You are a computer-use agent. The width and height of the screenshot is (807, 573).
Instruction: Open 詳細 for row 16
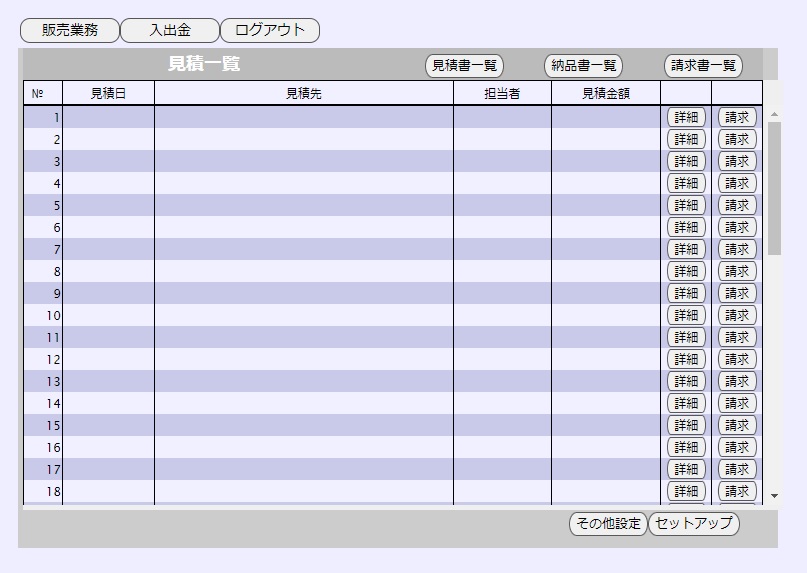click(x=686, y=447)
